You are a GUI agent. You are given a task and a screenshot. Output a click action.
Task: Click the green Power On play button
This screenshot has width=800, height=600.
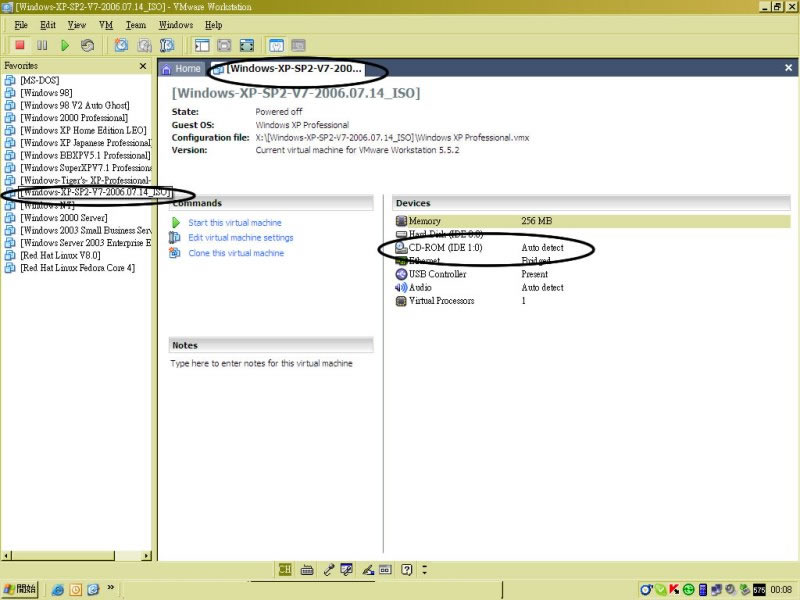pos(65,45)
